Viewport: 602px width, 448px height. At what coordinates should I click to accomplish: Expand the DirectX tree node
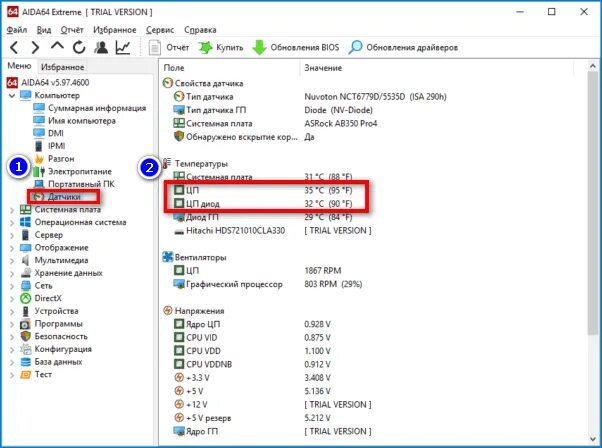click(x=12, y=299)
